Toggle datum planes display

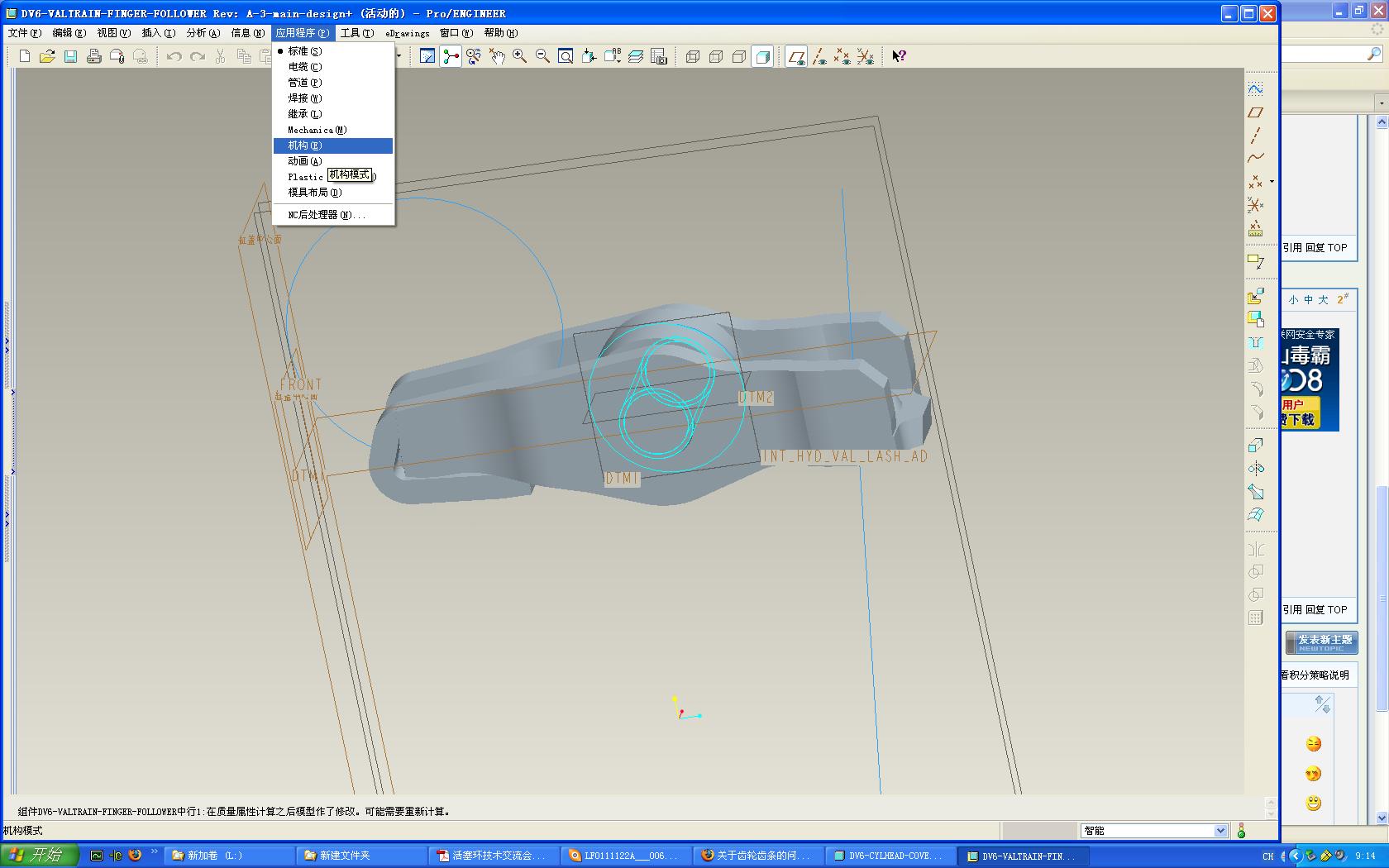(796, 56)
